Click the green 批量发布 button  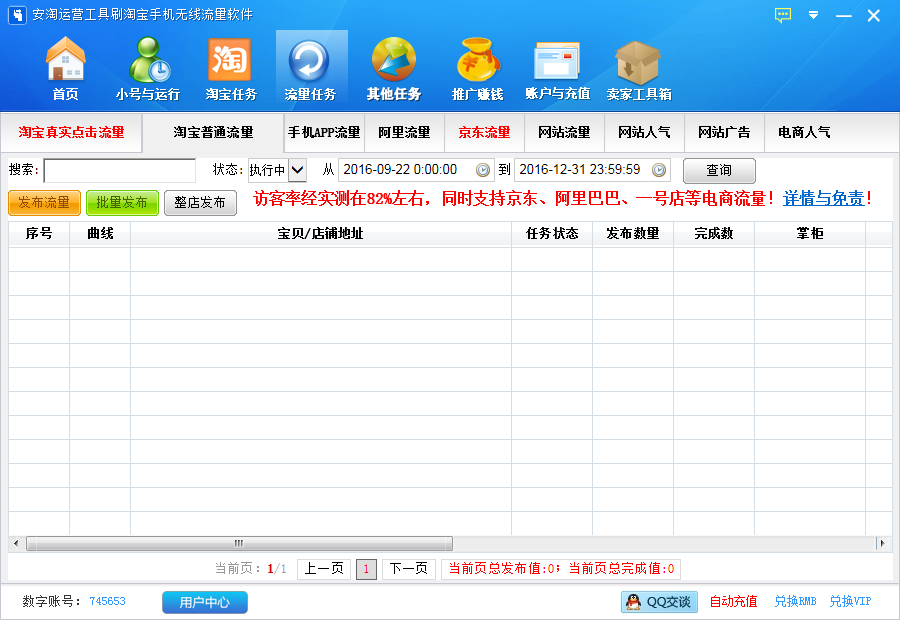pyautogui.click(x=122, y=203)
